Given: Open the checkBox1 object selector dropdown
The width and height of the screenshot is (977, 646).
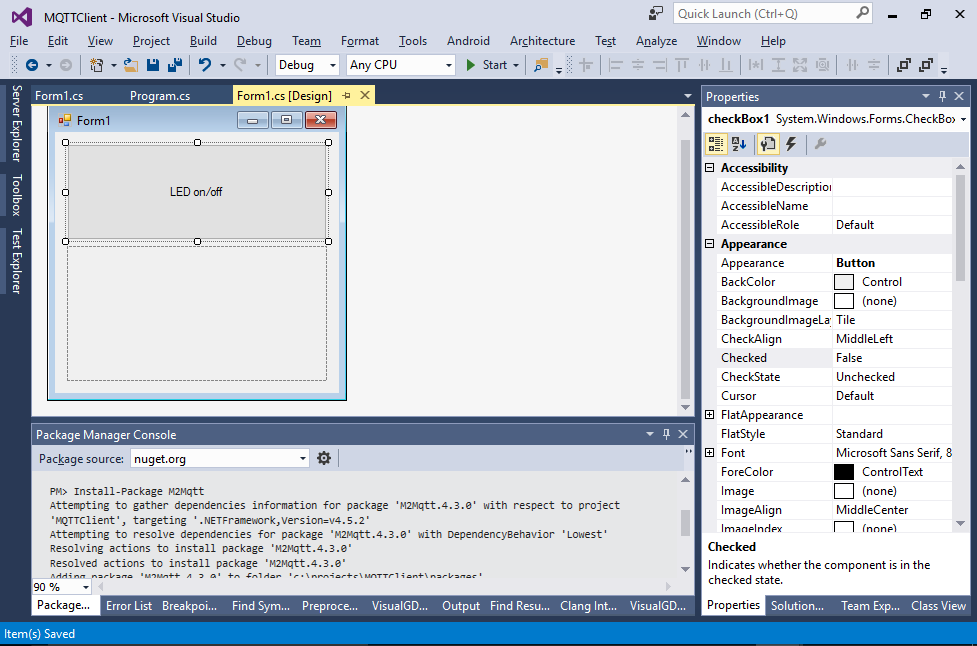Looking at the screenshot, I should click(963, 119).
